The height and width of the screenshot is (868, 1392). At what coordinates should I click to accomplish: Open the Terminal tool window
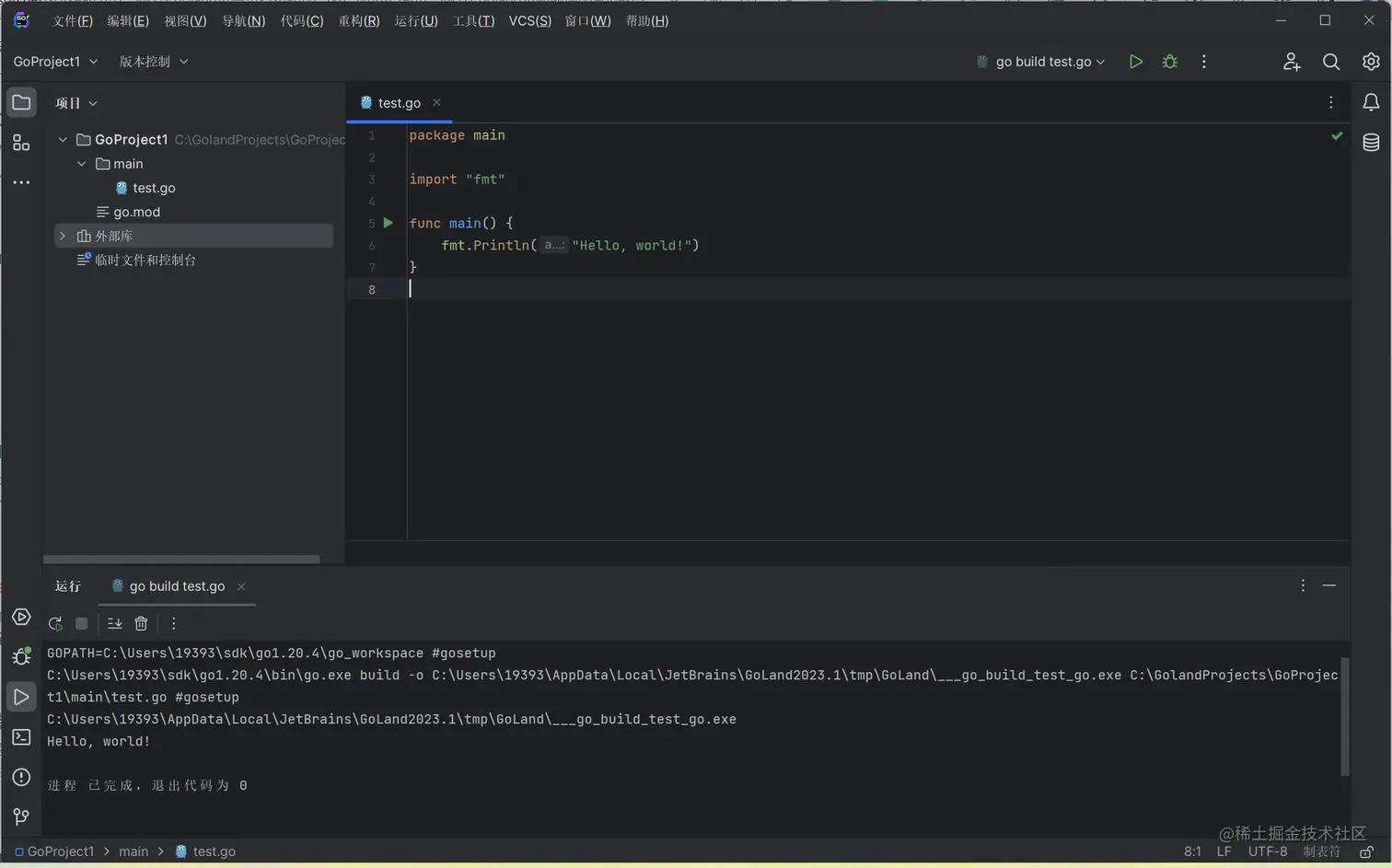(x=21, y=737)
